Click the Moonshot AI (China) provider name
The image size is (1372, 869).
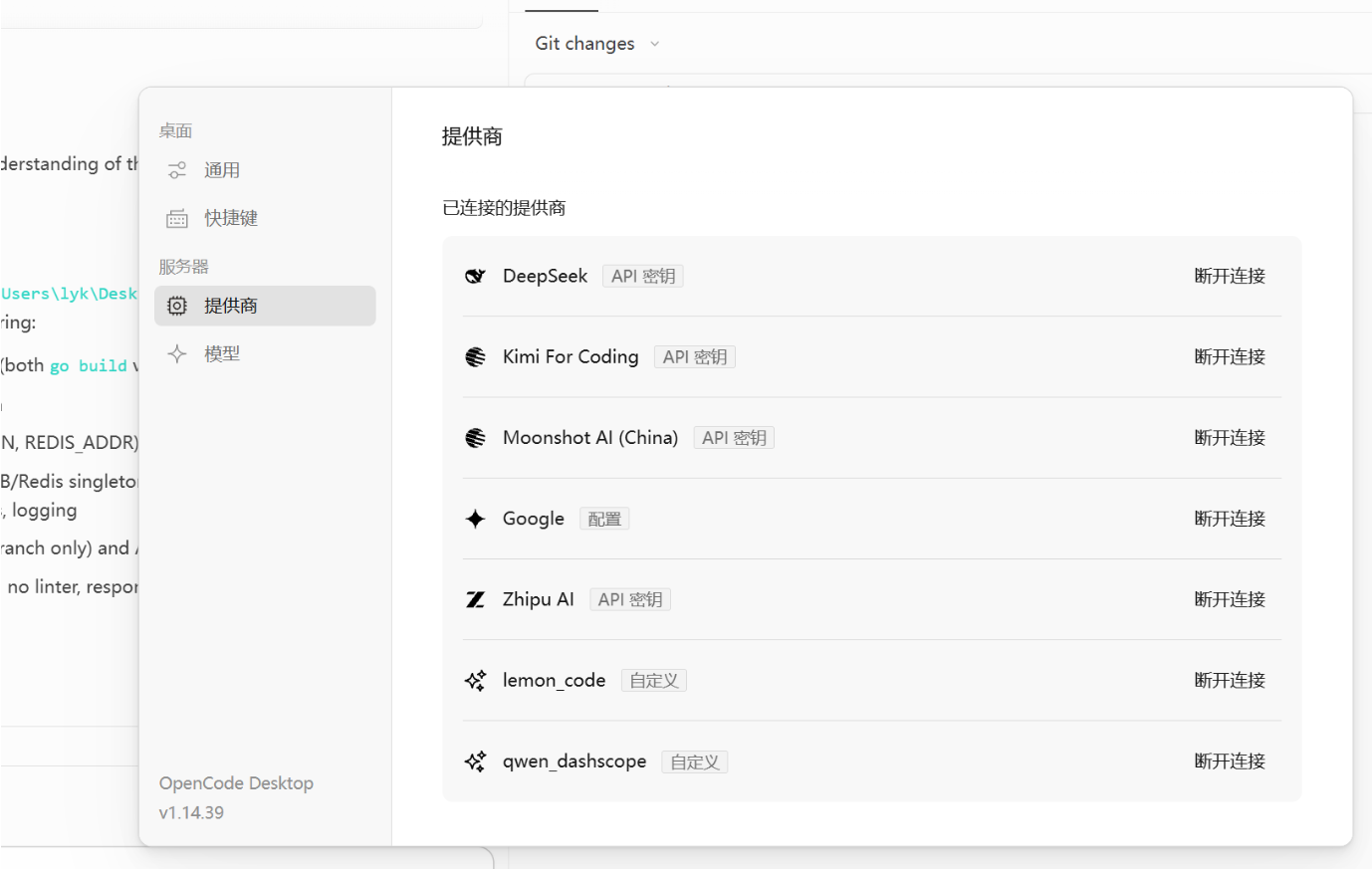tap(590, 438)
